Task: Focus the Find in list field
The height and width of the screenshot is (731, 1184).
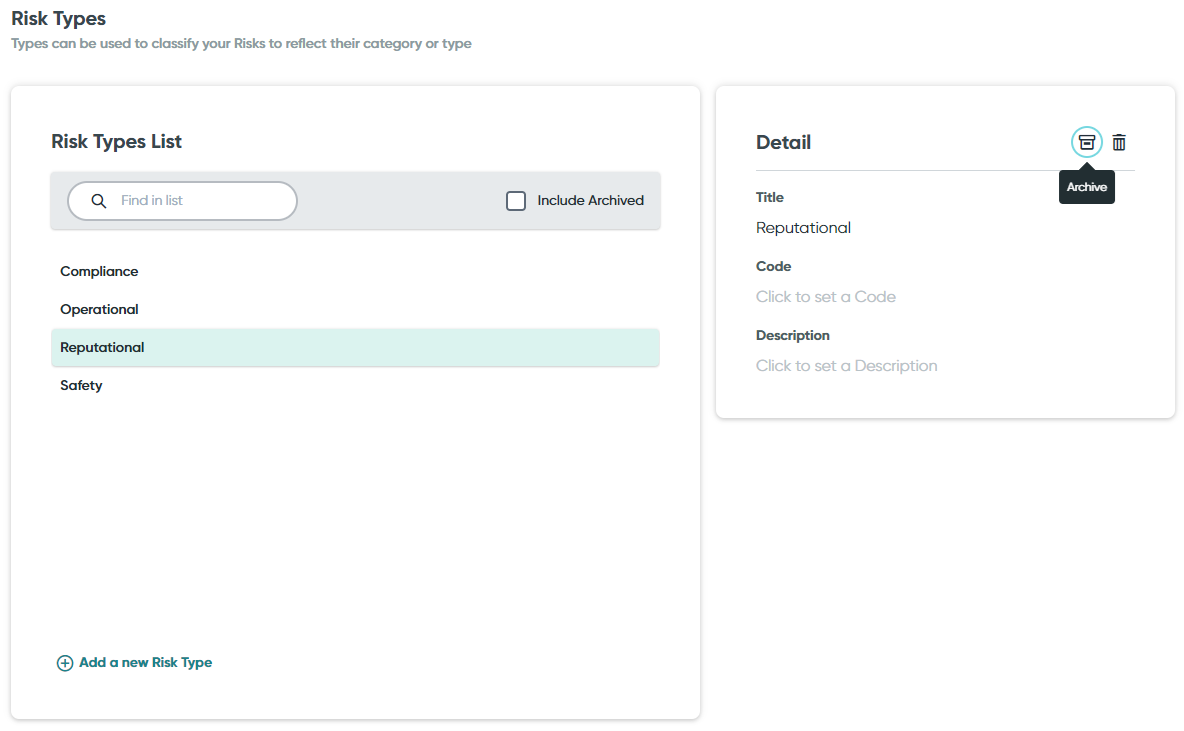Action: pos(182,201)
